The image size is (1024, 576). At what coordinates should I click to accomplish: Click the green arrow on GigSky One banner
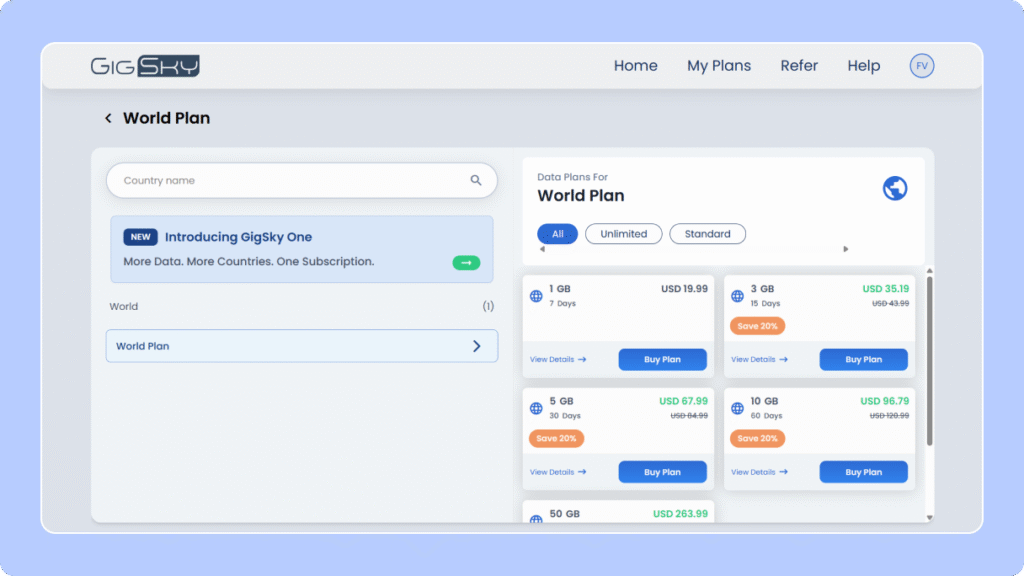coord(466,262)
